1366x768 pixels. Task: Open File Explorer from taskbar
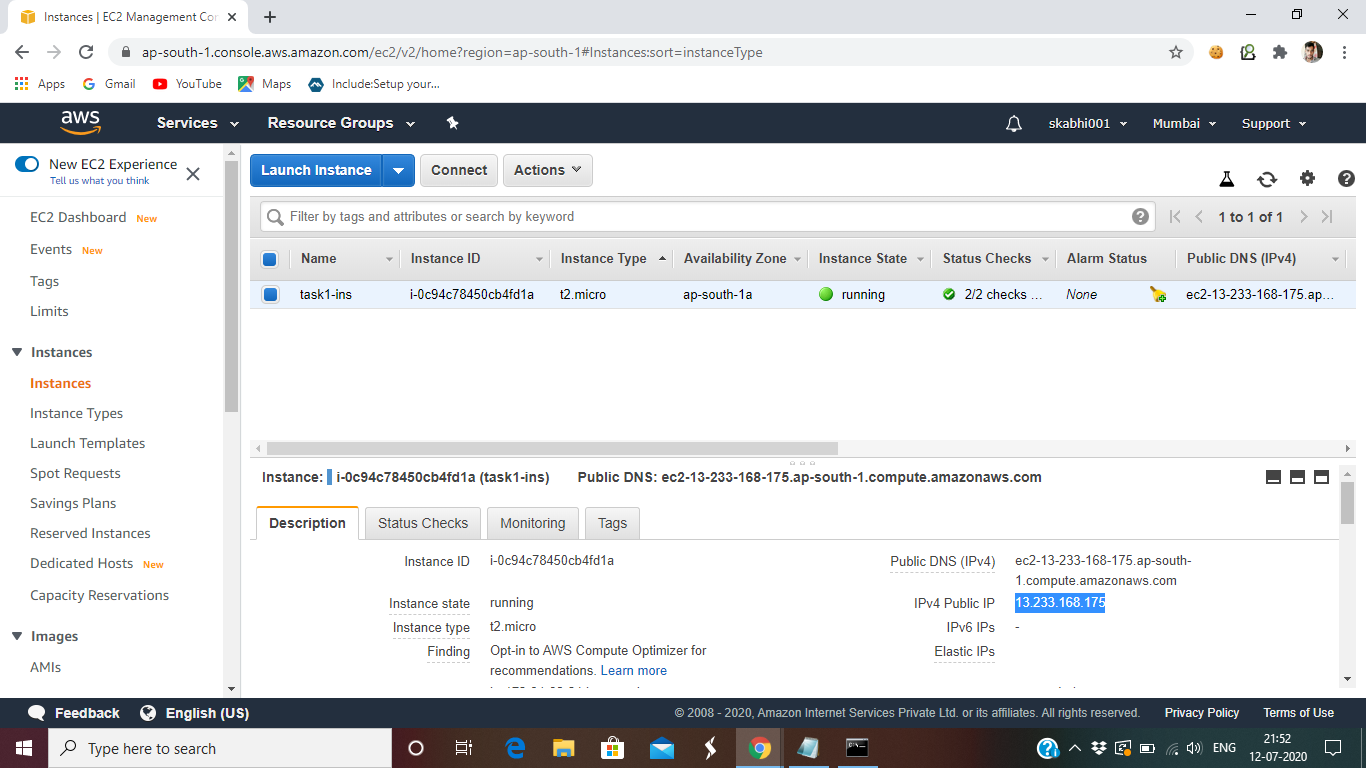pyautogui.click(x=564, y=748)
